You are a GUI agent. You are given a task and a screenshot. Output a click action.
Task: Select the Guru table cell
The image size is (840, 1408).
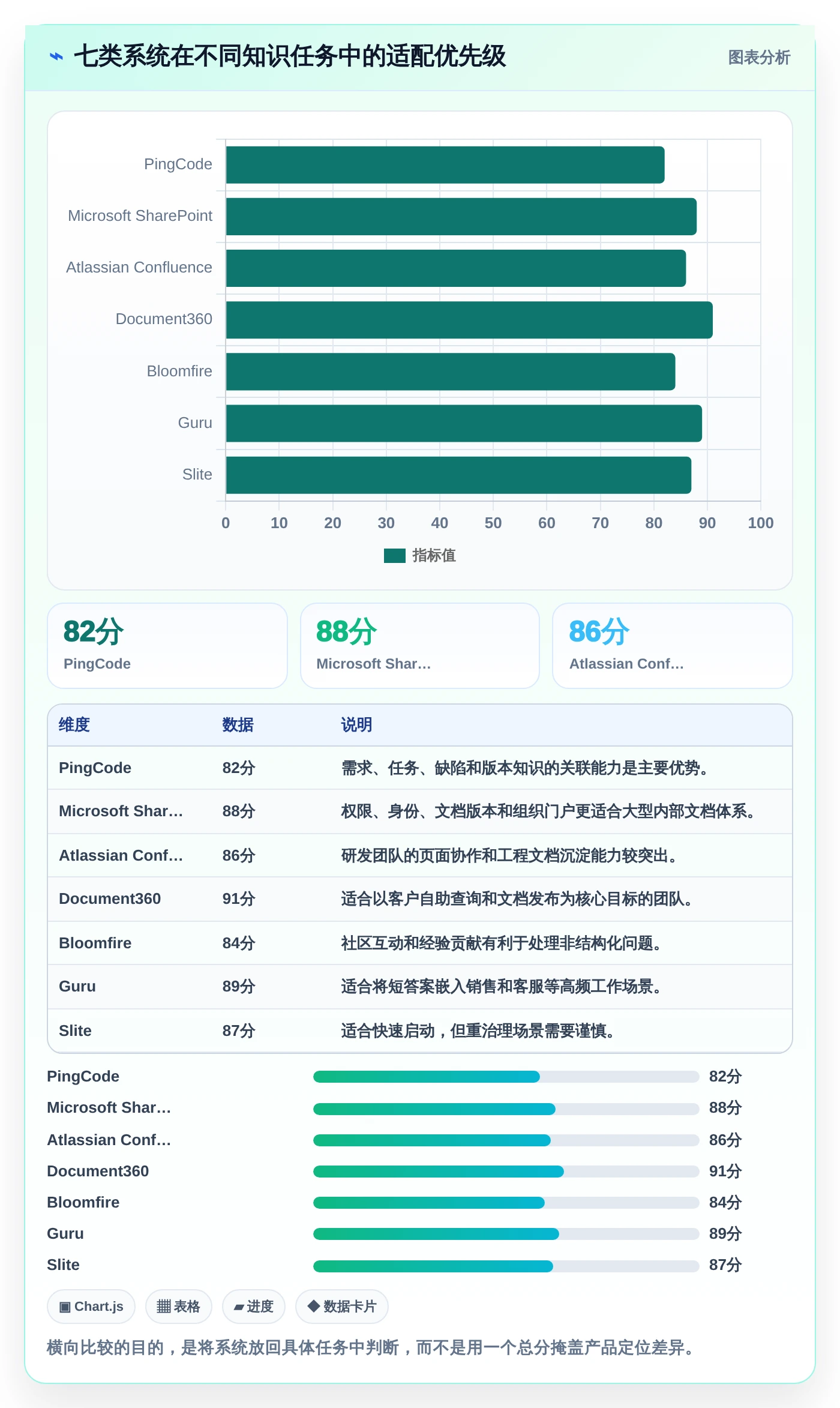click(x=77, y=987)
